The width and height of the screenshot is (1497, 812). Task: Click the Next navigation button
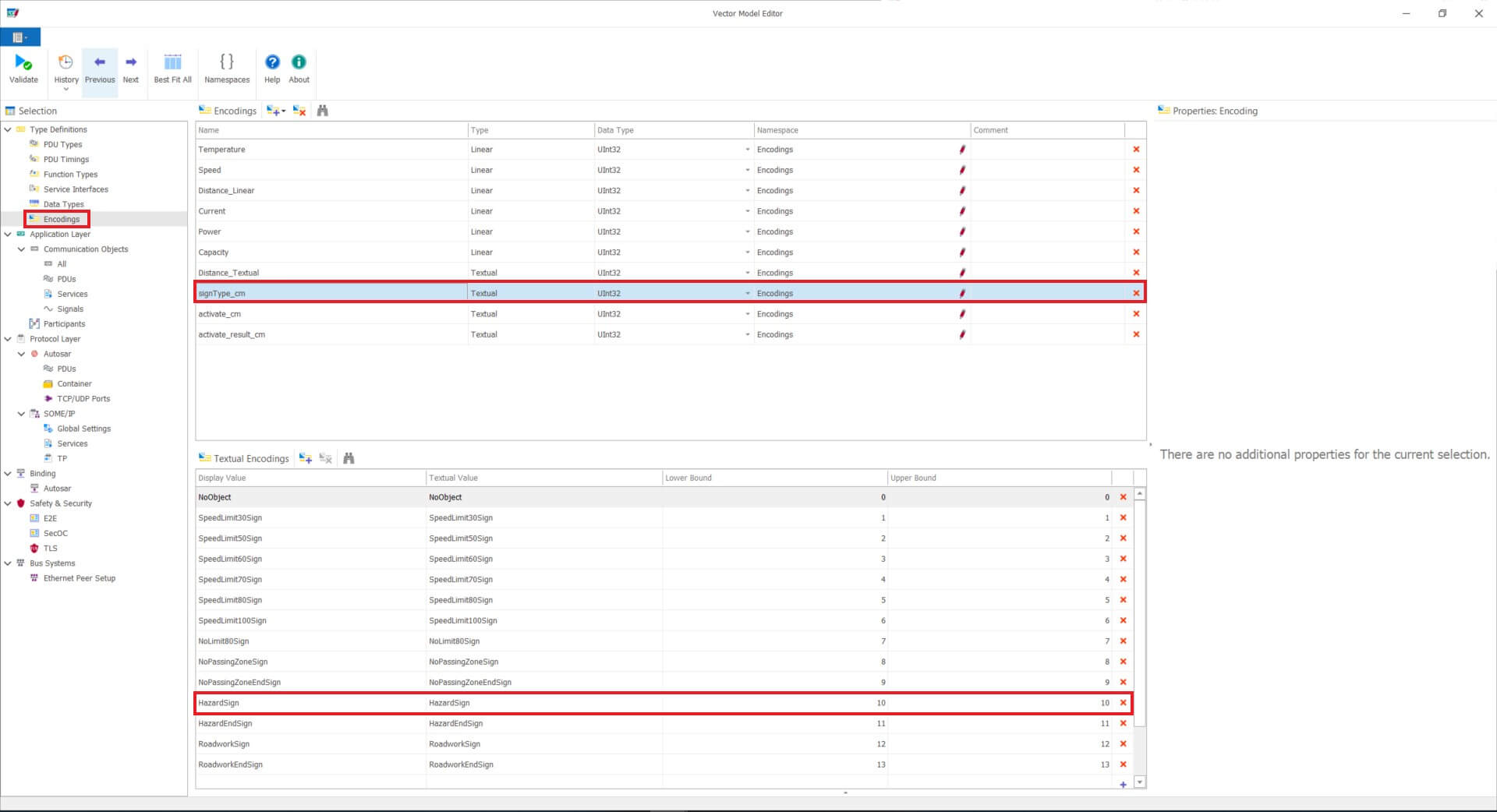(131, 69)
